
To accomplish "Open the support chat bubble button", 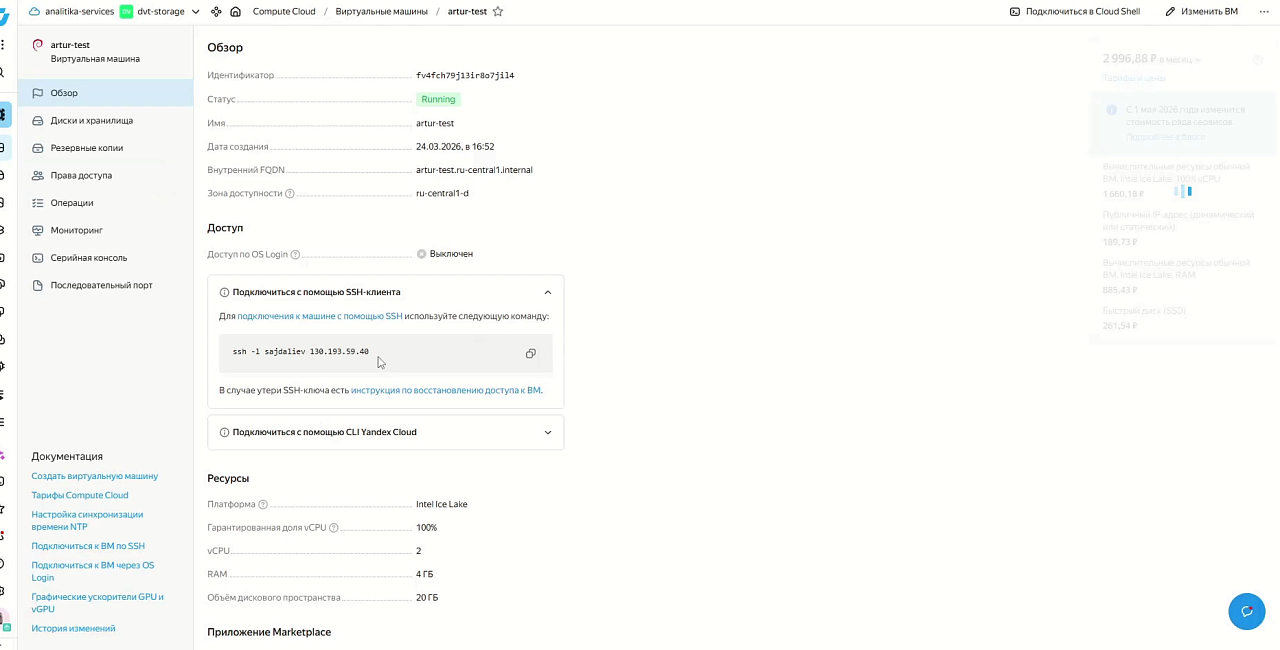I will (1246, 611).
